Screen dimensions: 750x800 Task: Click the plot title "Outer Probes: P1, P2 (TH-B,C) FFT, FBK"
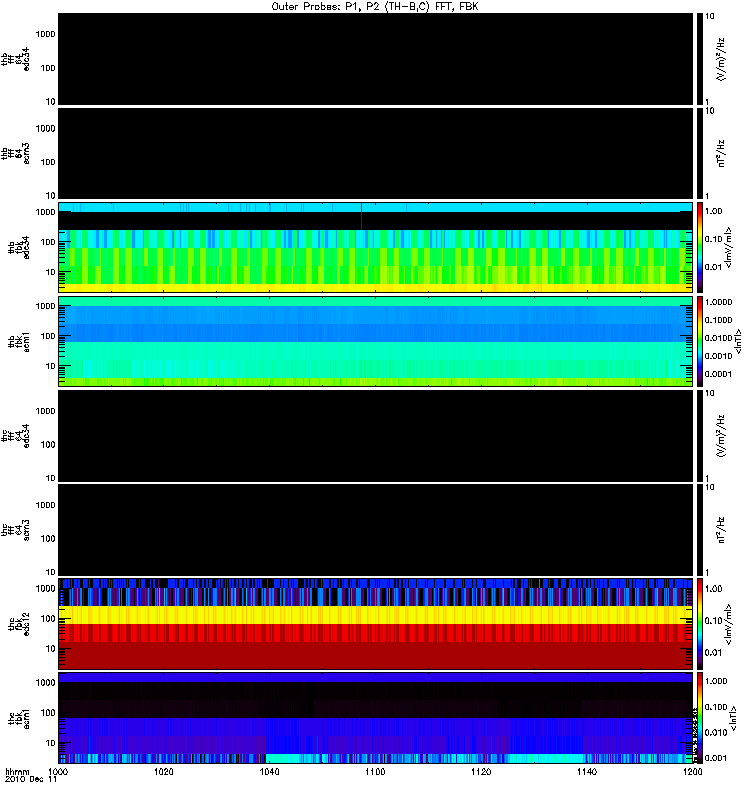(375, 6)
